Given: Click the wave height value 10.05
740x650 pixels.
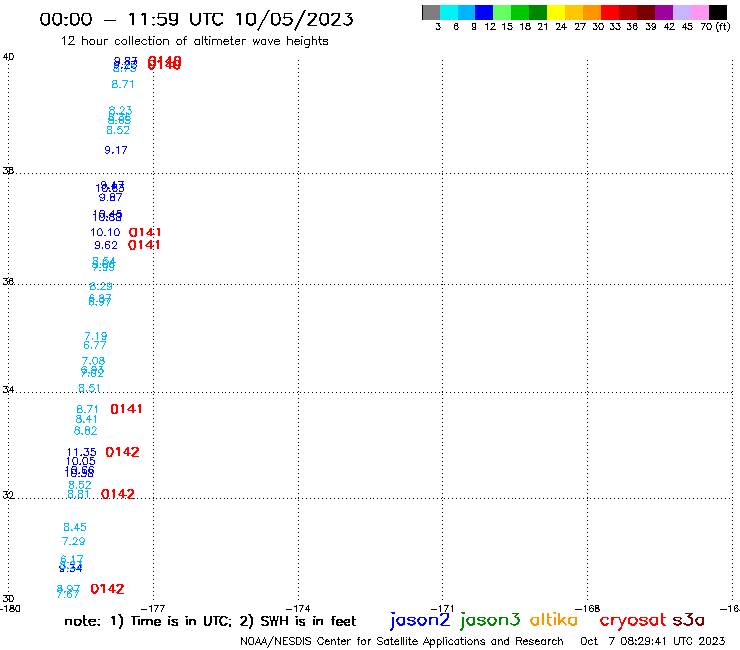Looking at the screenshot, I should point(81,461).
